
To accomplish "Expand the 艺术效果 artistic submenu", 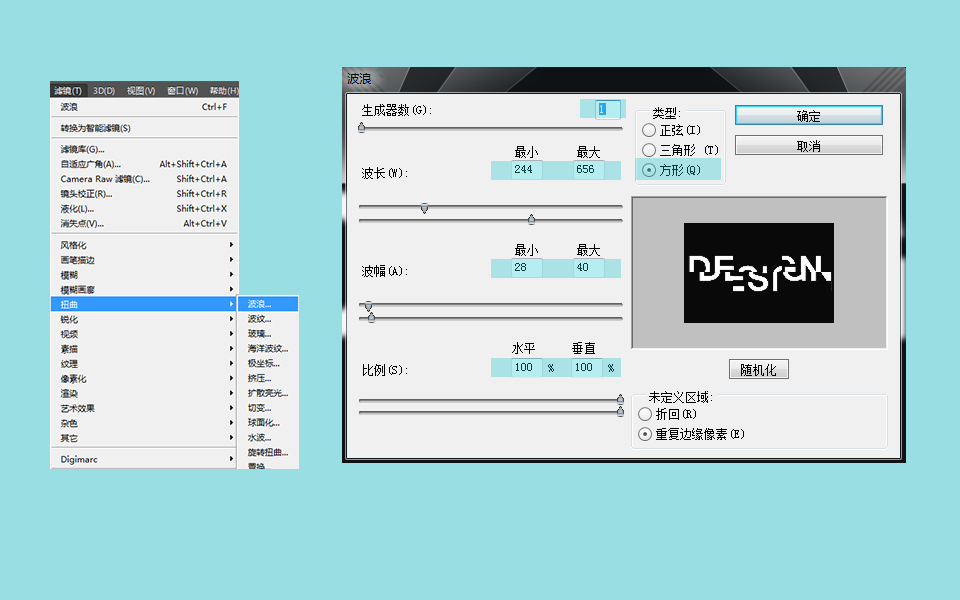I will (144, 408).
